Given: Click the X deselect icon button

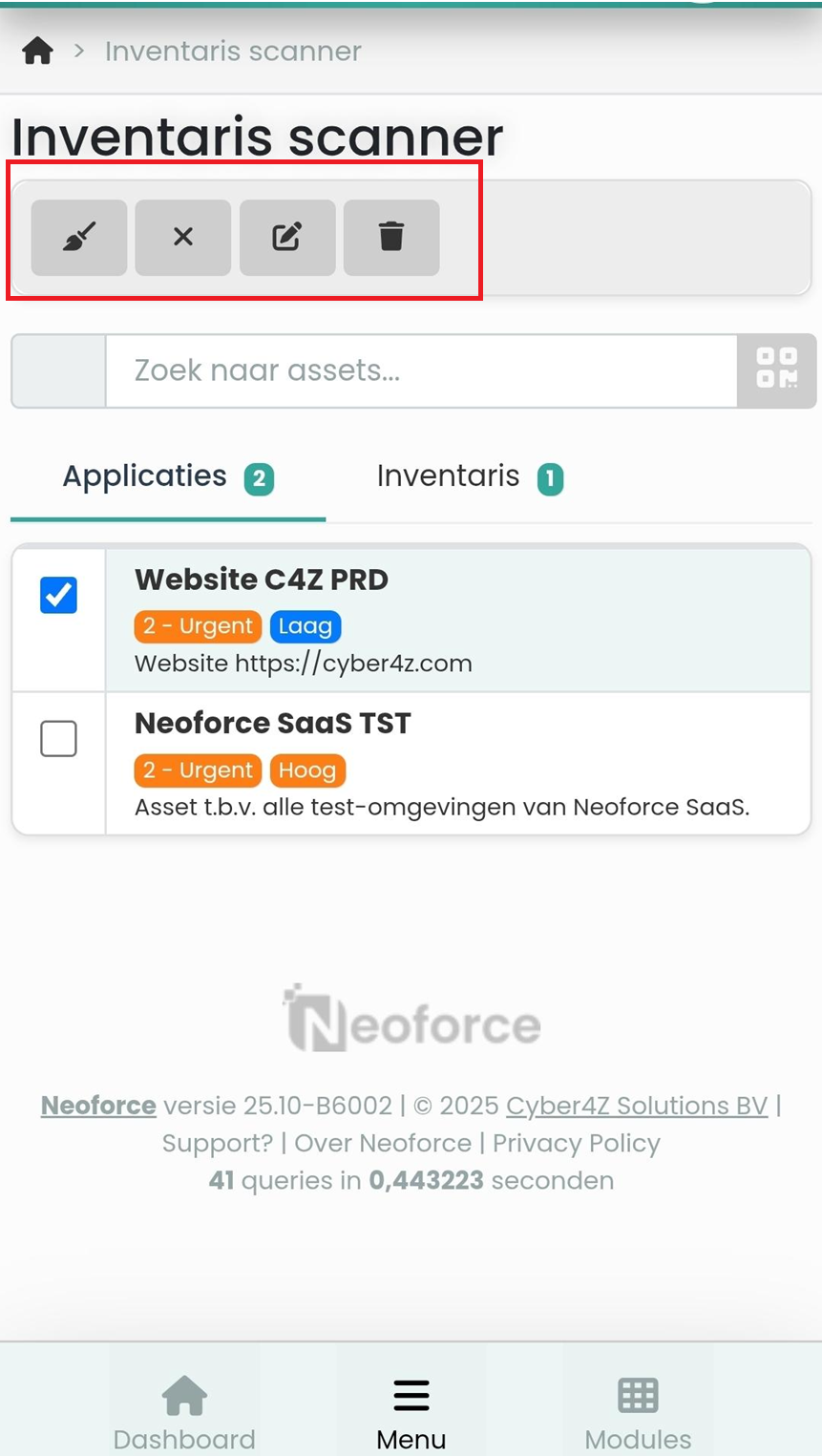Looking at the screenshot, I should pyautogui.click(x=183, y=237).
